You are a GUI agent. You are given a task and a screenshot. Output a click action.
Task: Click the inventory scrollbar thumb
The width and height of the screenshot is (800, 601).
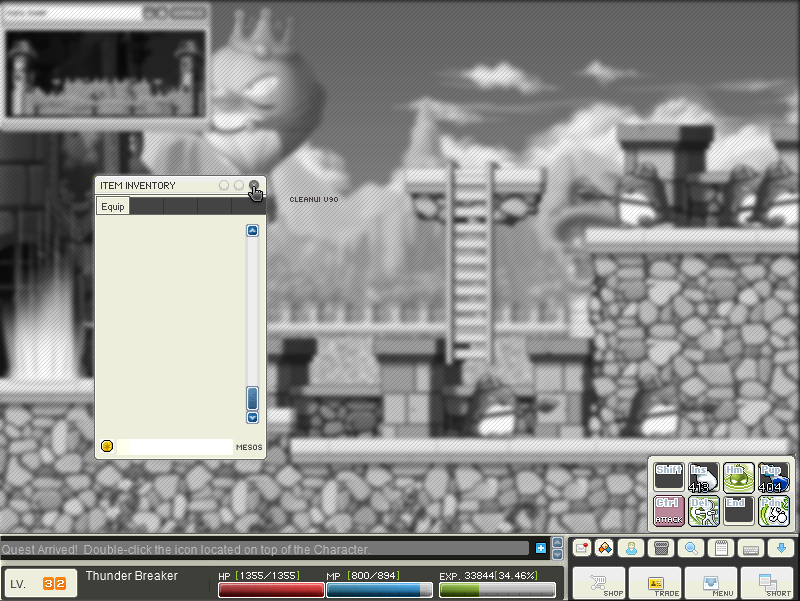point(253,398)
